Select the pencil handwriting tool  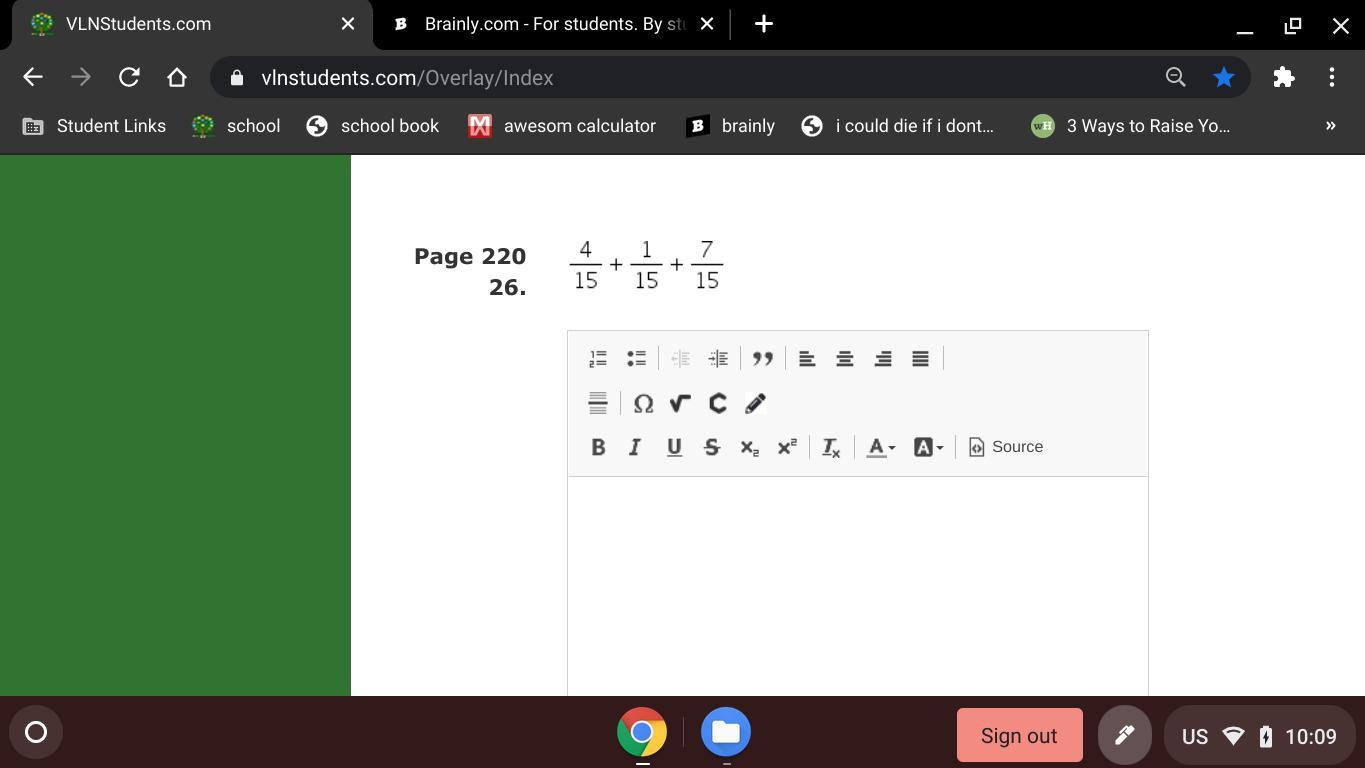755,403
